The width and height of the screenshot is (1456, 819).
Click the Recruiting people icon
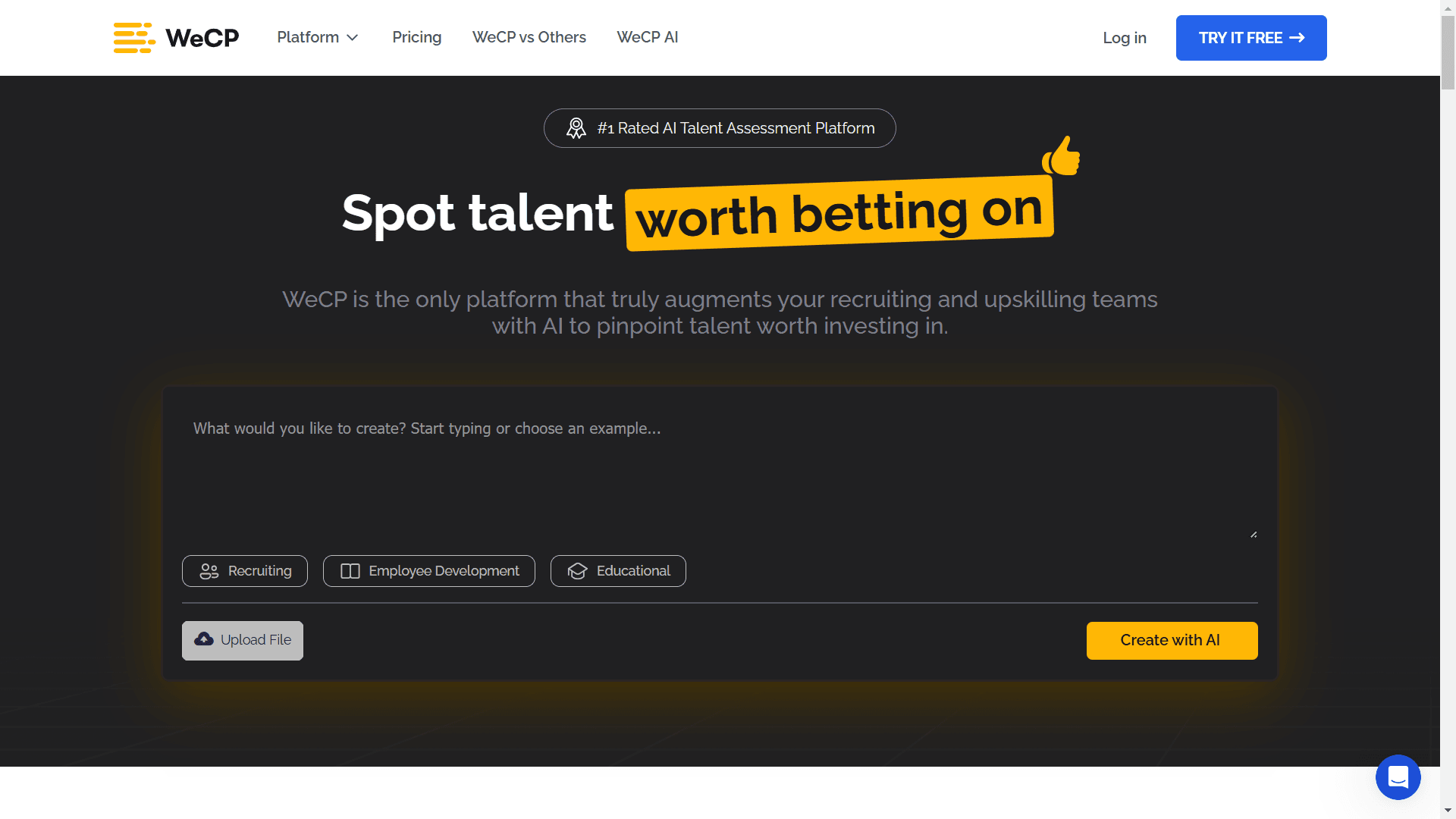point(209,571)
